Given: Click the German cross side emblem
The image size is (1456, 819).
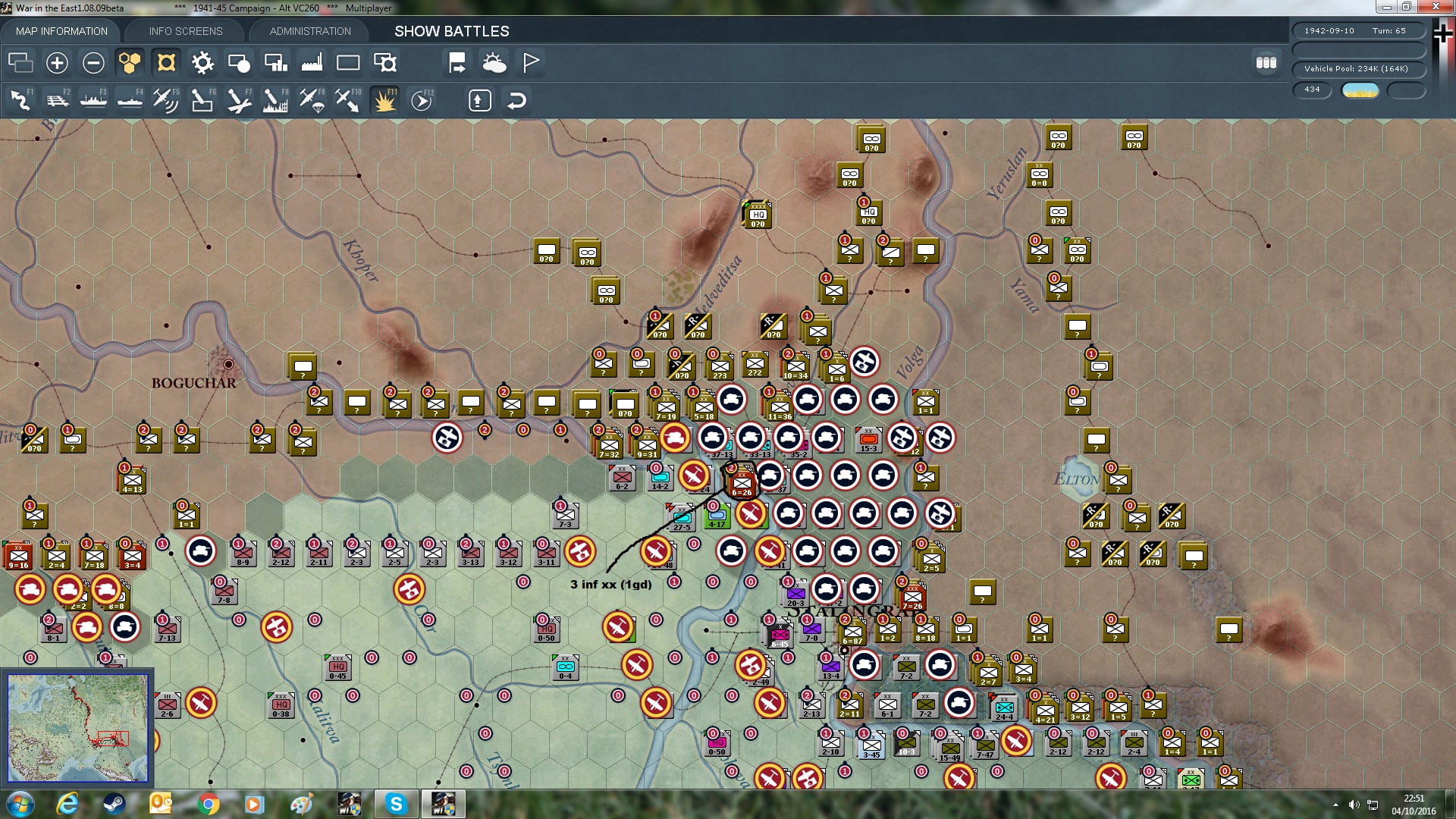Looking at the screenshot, I should tap(1442, 33).
